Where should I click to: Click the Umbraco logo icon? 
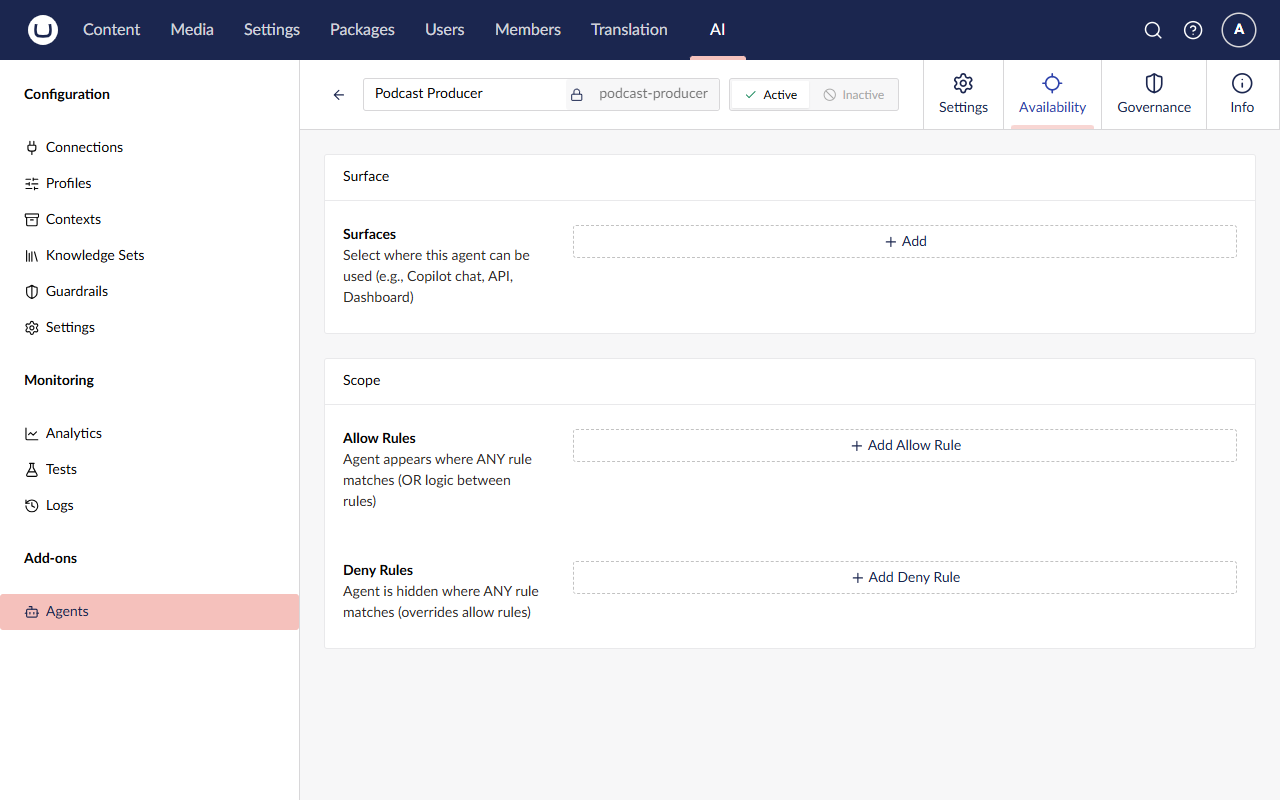(43, 30)
